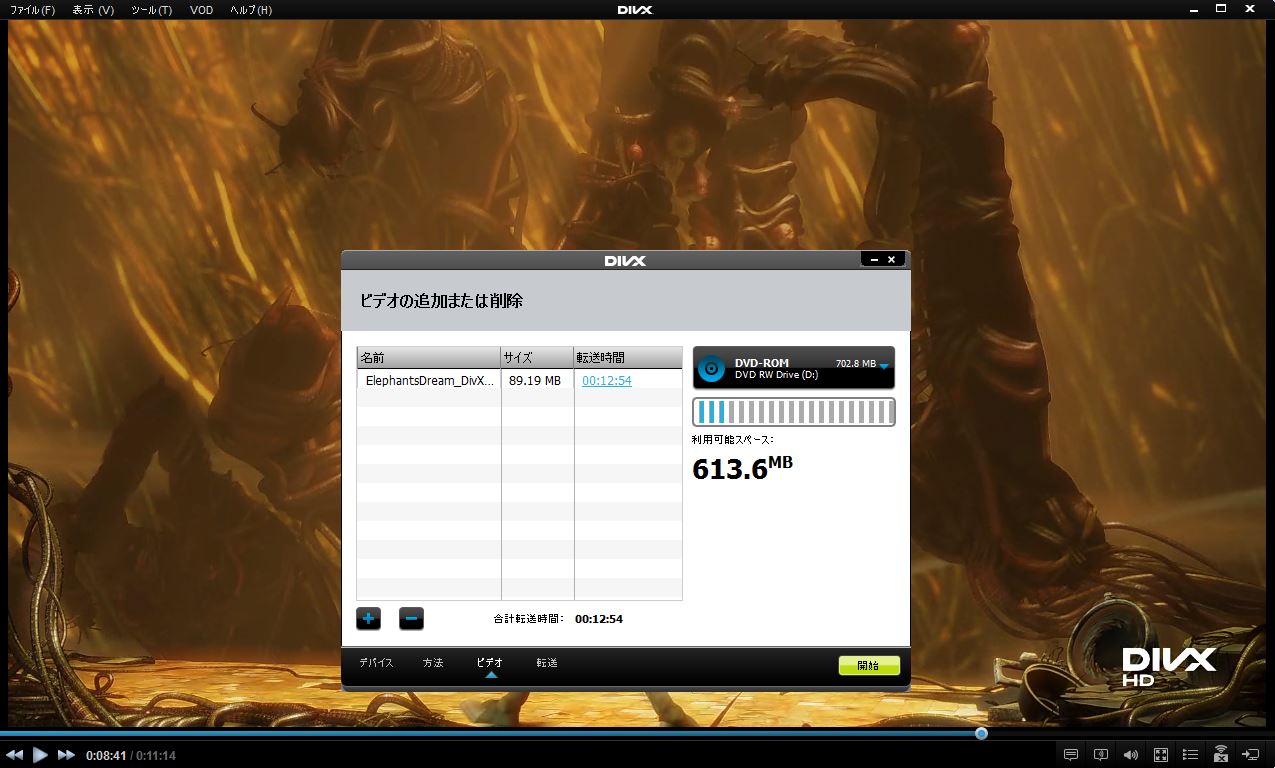This screenshot has height=768, width=1275.
Task: Switch to fullscreen mode icon
Action: [x=1161, y=754]
